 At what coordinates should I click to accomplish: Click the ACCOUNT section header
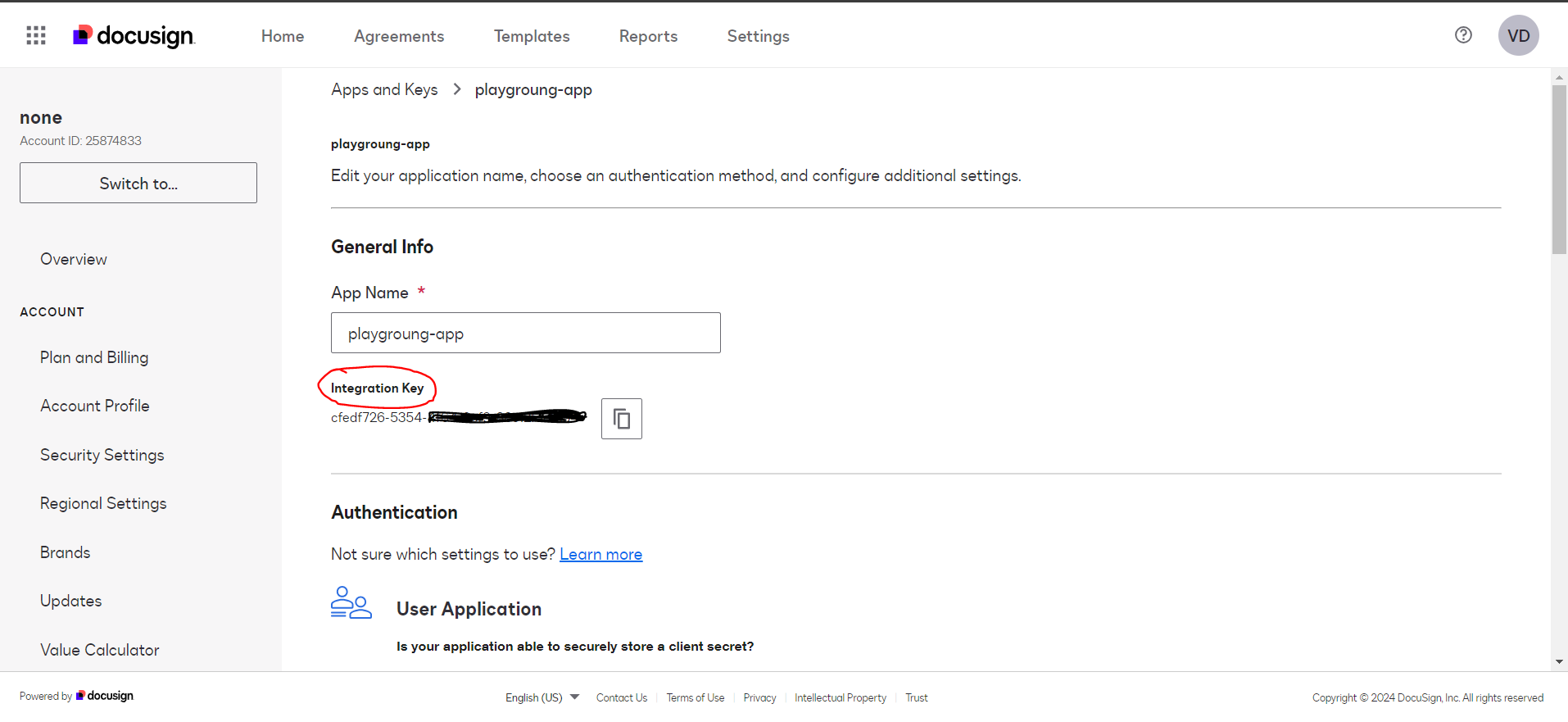[x=52, y=311]
